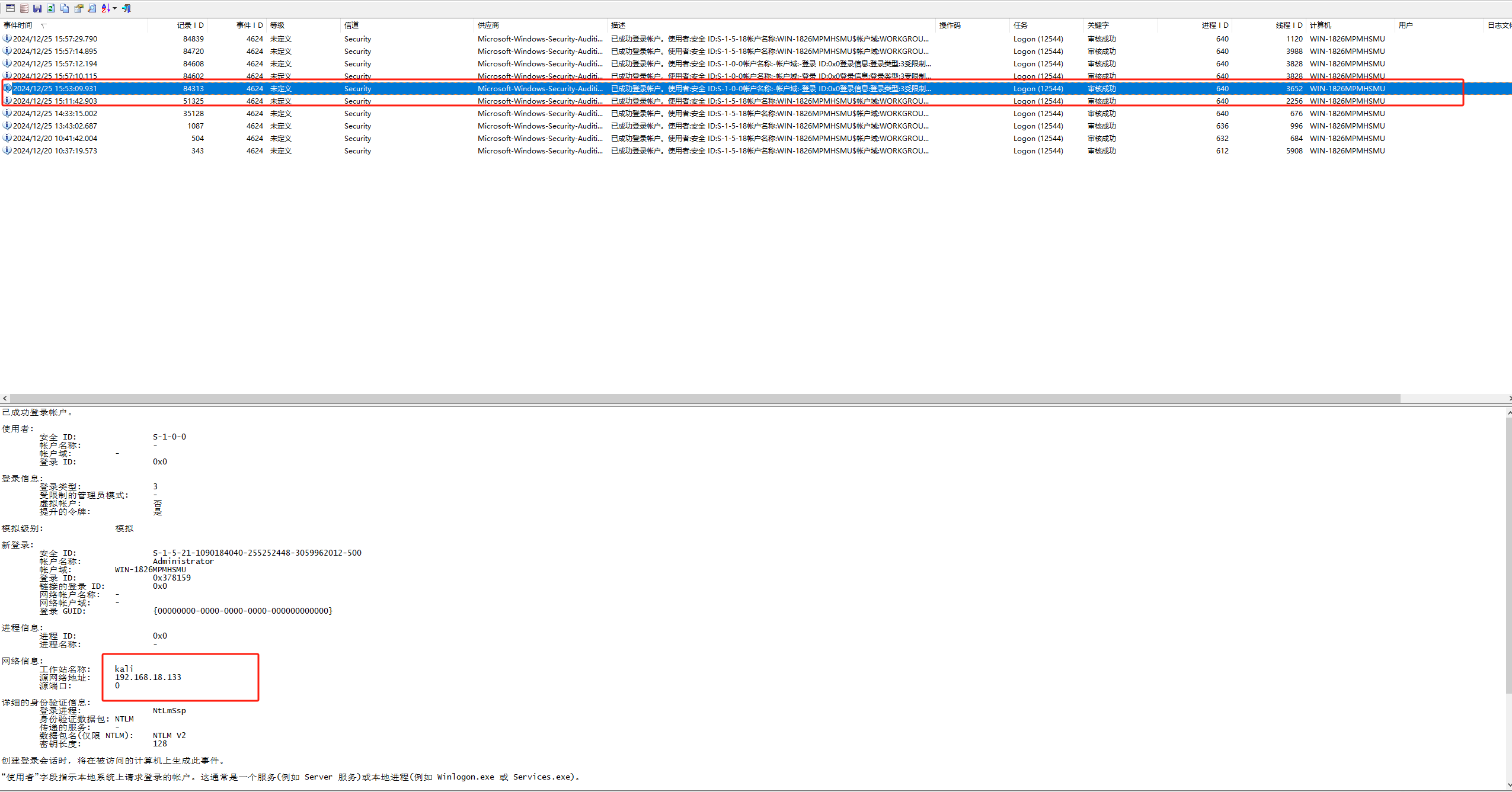Click the 描述 column header
Viewport: 1512px width, 792px height.
(x=618, y=25)
